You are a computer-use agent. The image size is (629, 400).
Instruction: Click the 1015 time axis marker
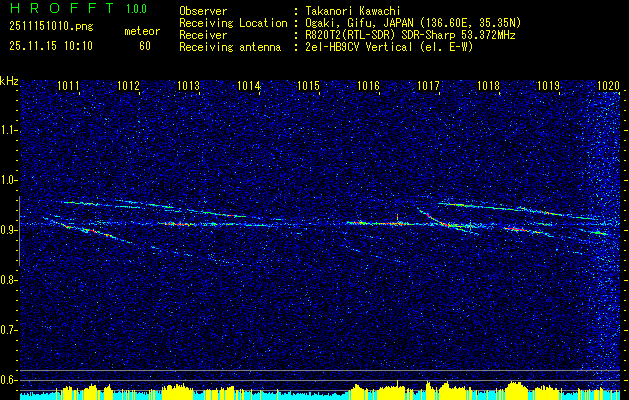(x=308, y=85)
